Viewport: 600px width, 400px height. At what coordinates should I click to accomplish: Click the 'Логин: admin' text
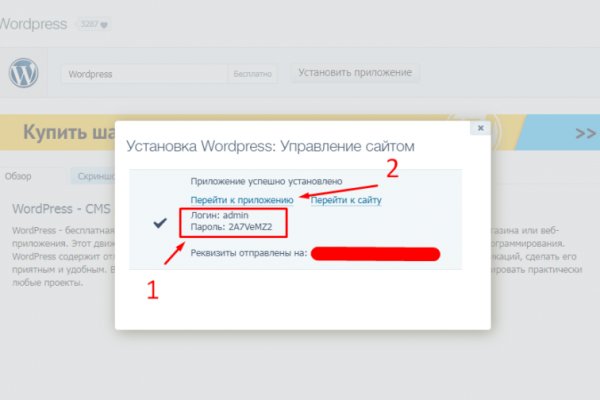point(222,215)
